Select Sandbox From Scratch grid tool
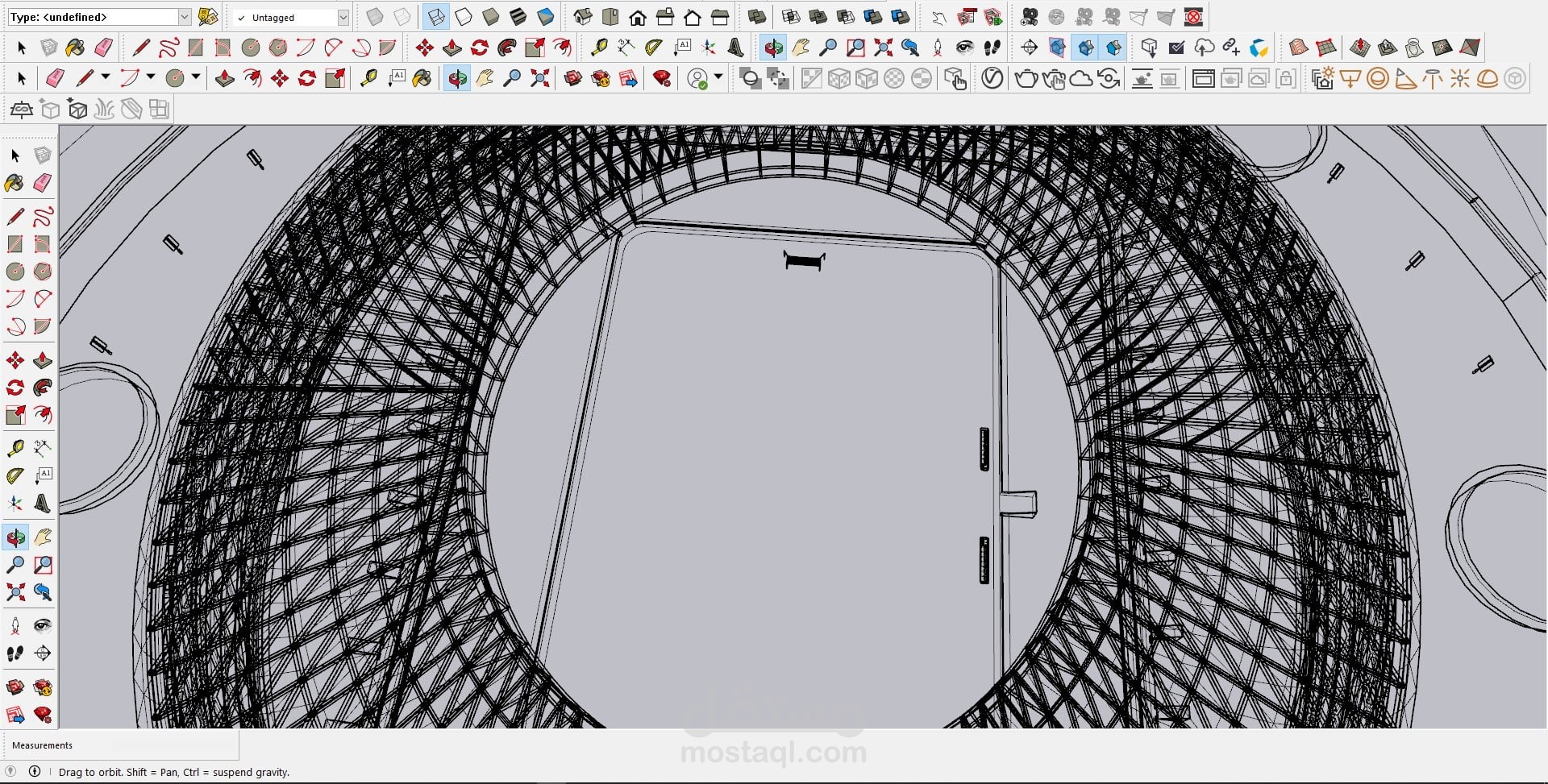The image size is (1548, 784). (x=1325, y=48)
